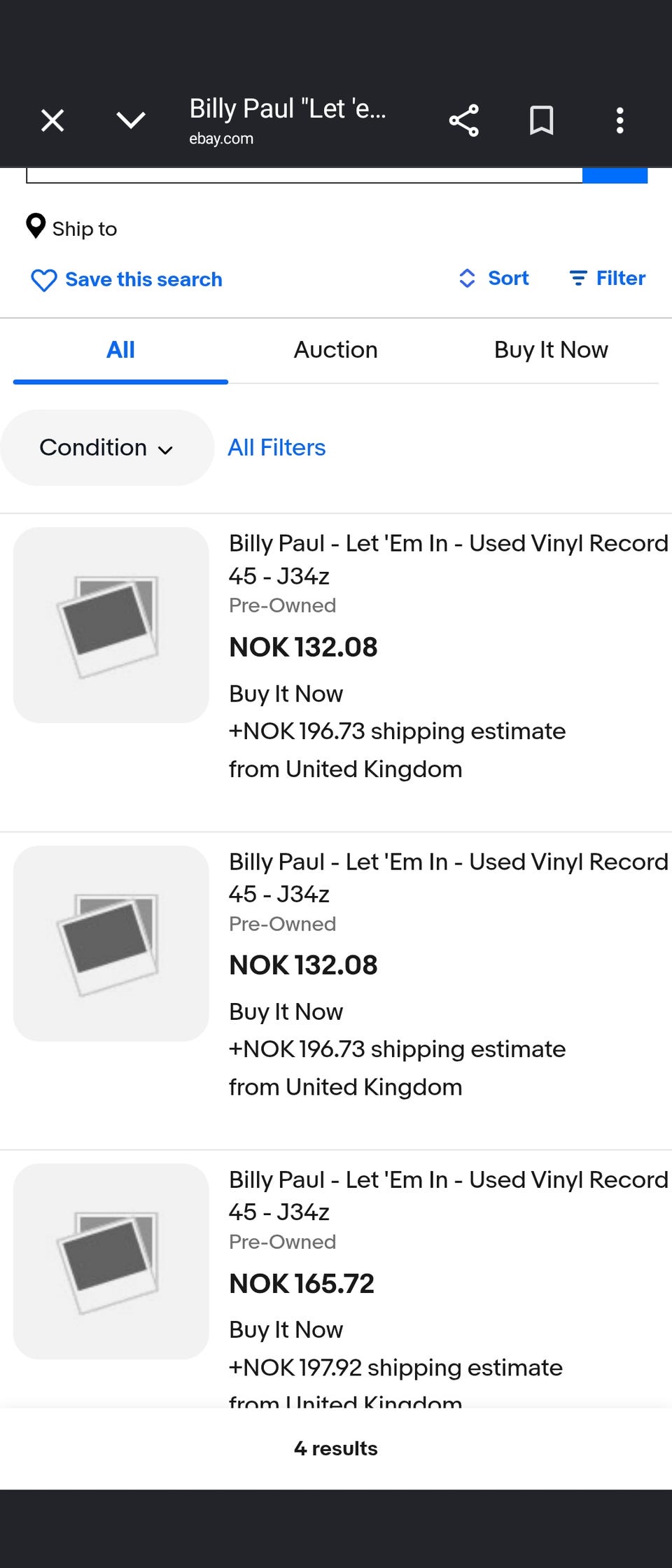
Task: Tap the search input field
Action: tap(304, 175)
